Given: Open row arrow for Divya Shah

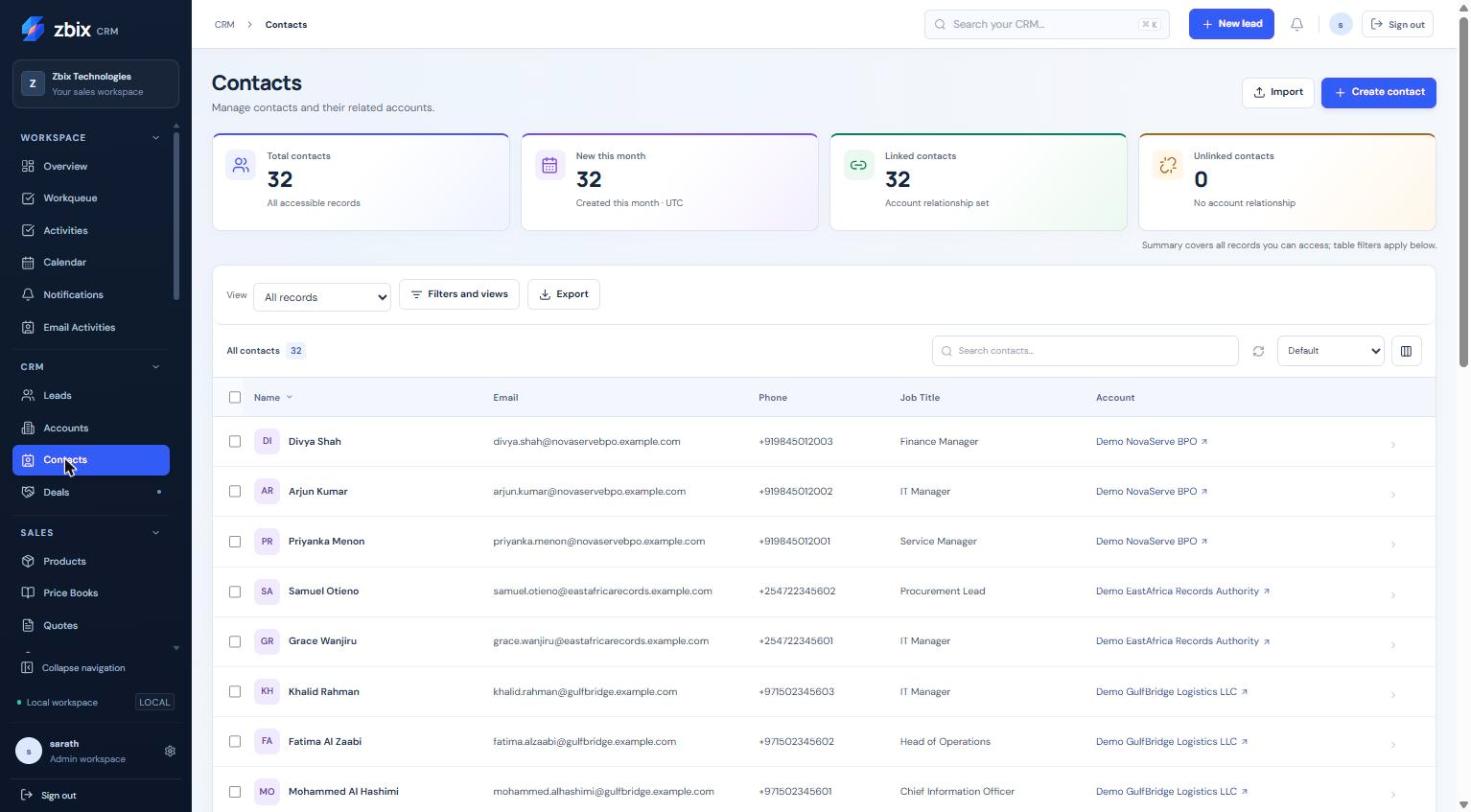Looking at the screenshot, I should click(x=1393, y=443).
